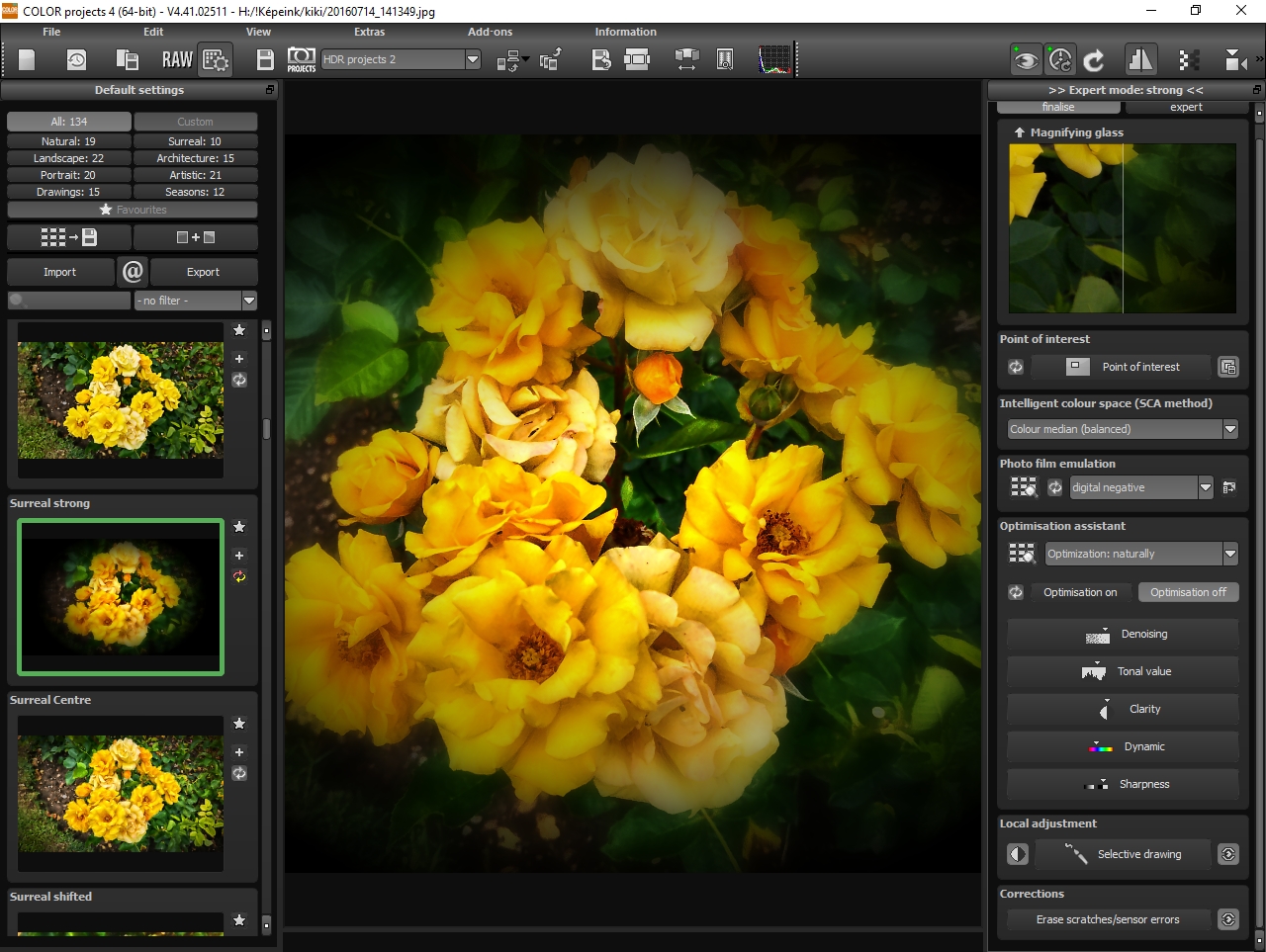This screenshot has width=1266, height=952.
Task: Open the Add-ons menu
Action: pos(491,32)
